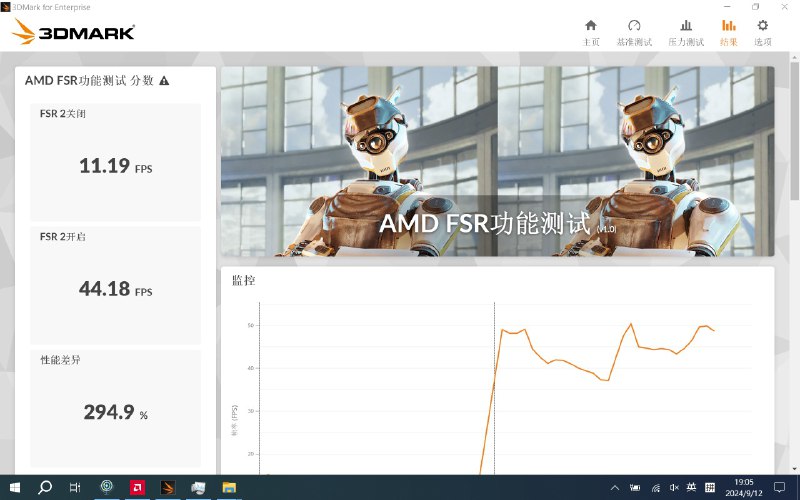Click the taskbar clock showing 19:05
This screenshot has height=500, width=800.
[x=744, y=487]
